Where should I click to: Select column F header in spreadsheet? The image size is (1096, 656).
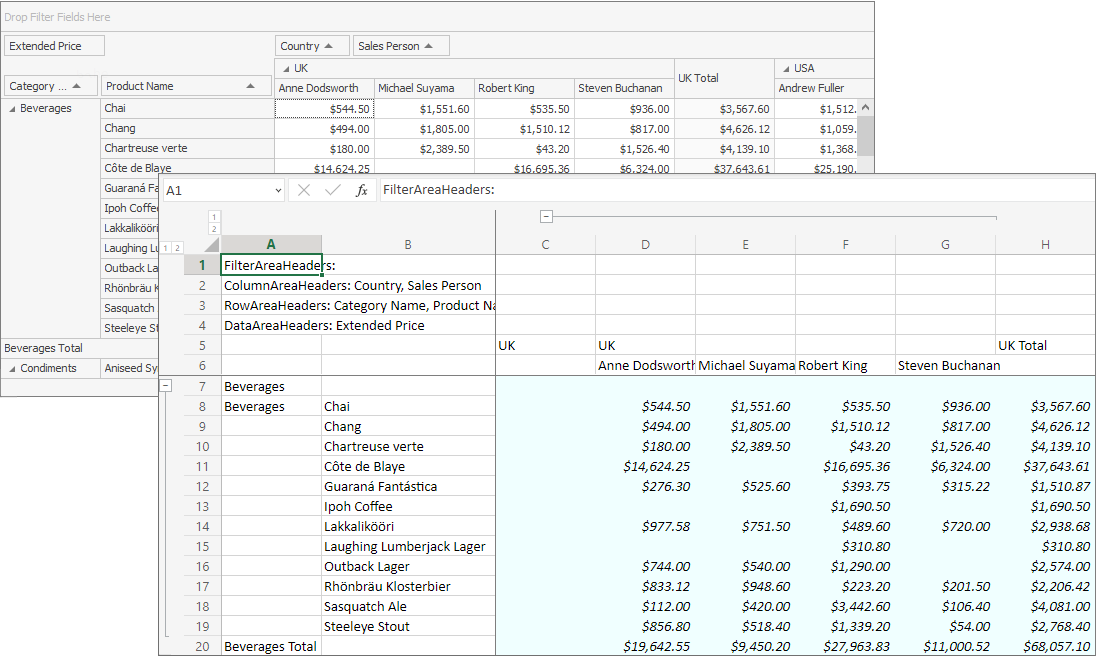click(x=845, y=245)
